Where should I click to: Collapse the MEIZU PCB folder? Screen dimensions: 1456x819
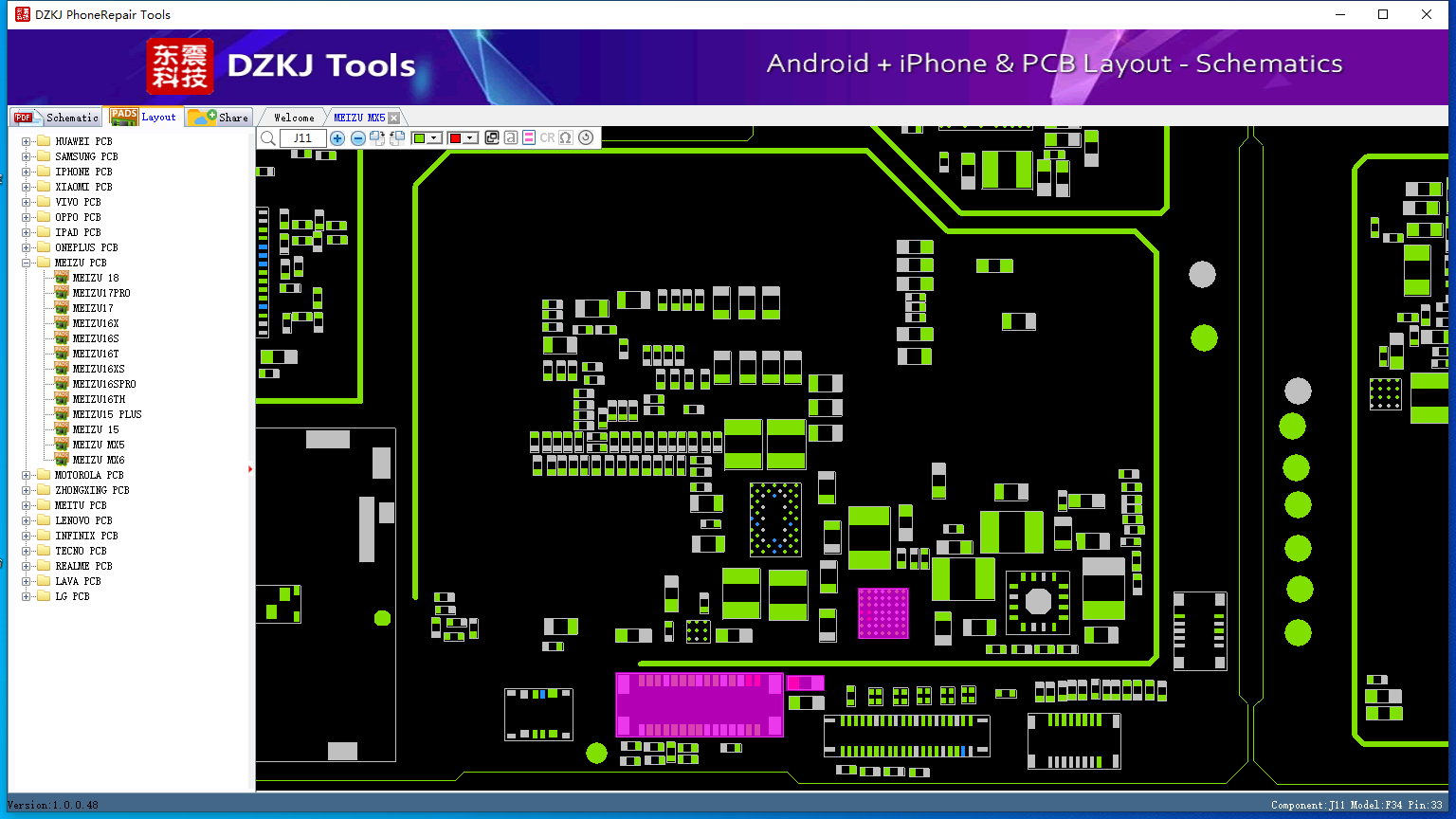click(x=27, y=263)
